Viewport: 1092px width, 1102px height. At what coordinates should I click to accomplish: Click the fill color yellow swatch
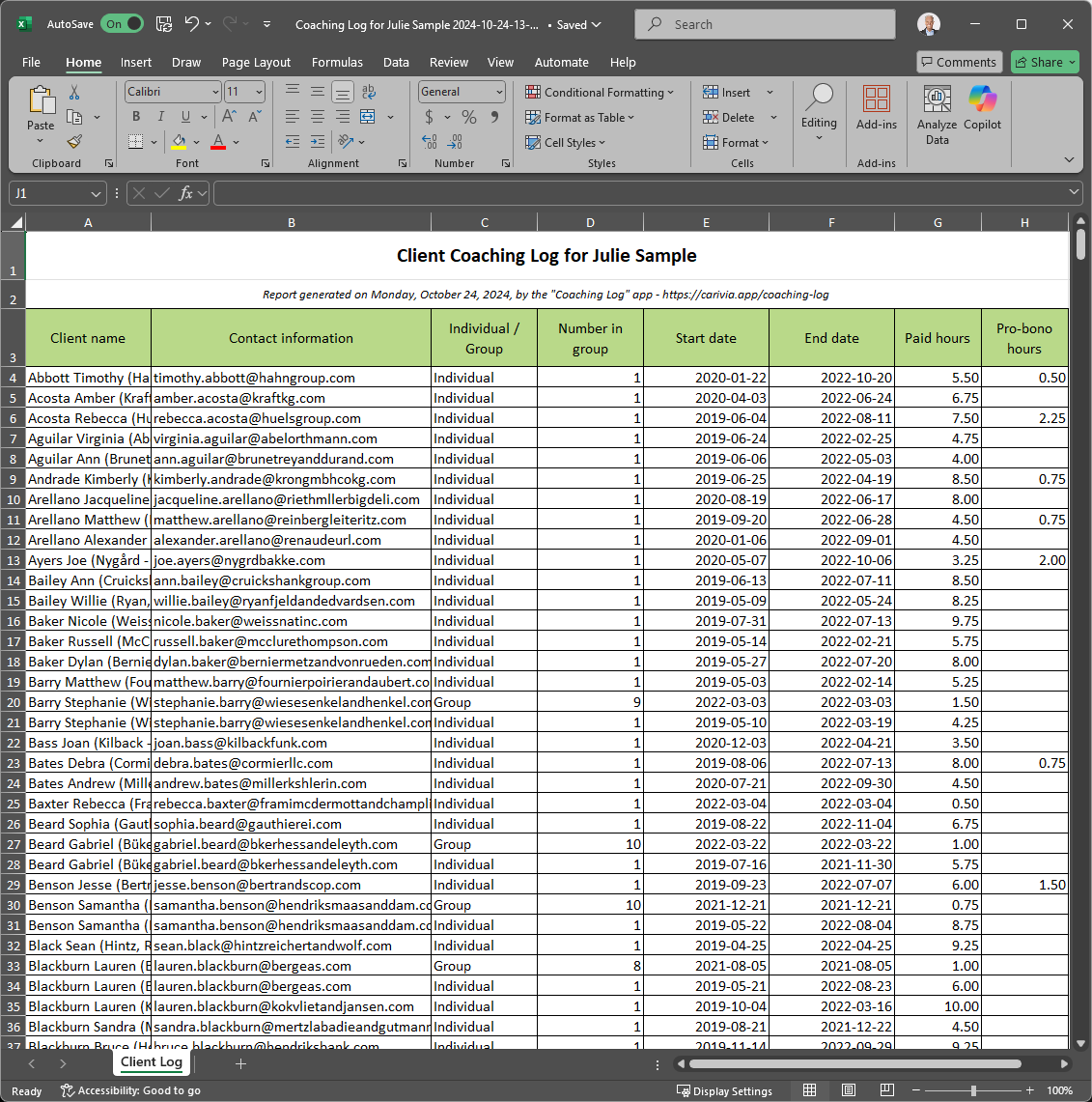click(x=180, y=142)
